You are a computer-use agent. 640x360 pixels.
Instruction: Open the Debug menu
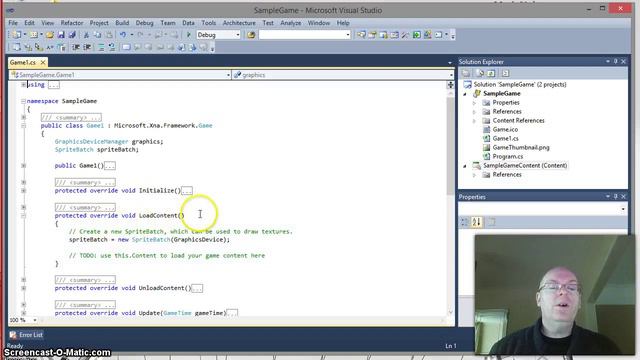[x=144, y=23]
